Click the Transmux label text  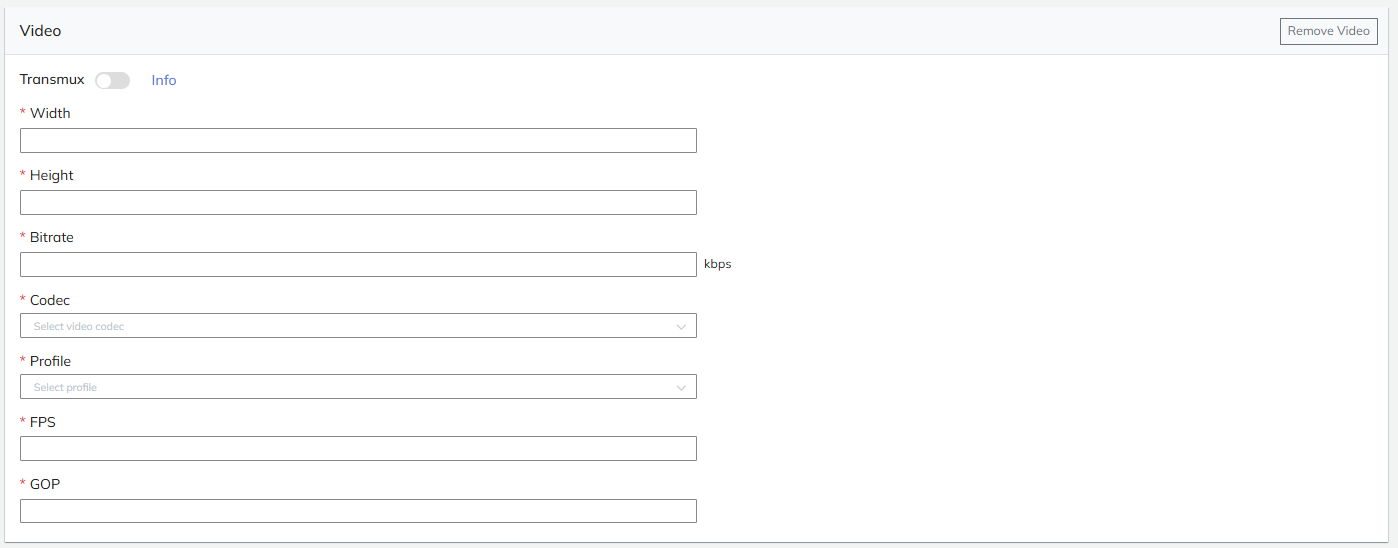click(52, 79)
